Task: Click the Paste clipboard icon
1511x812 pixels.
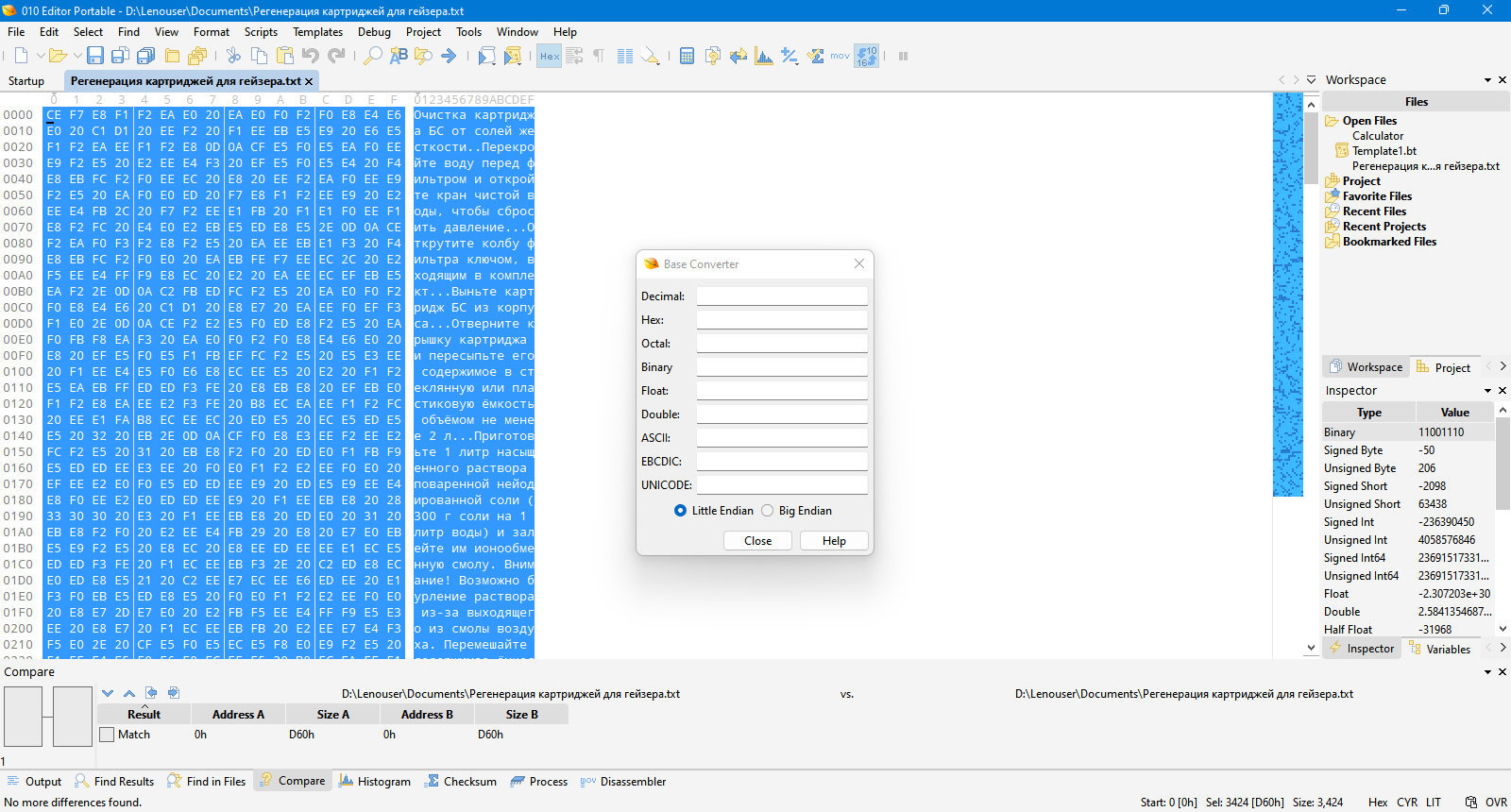Action: tap(284, 56)
